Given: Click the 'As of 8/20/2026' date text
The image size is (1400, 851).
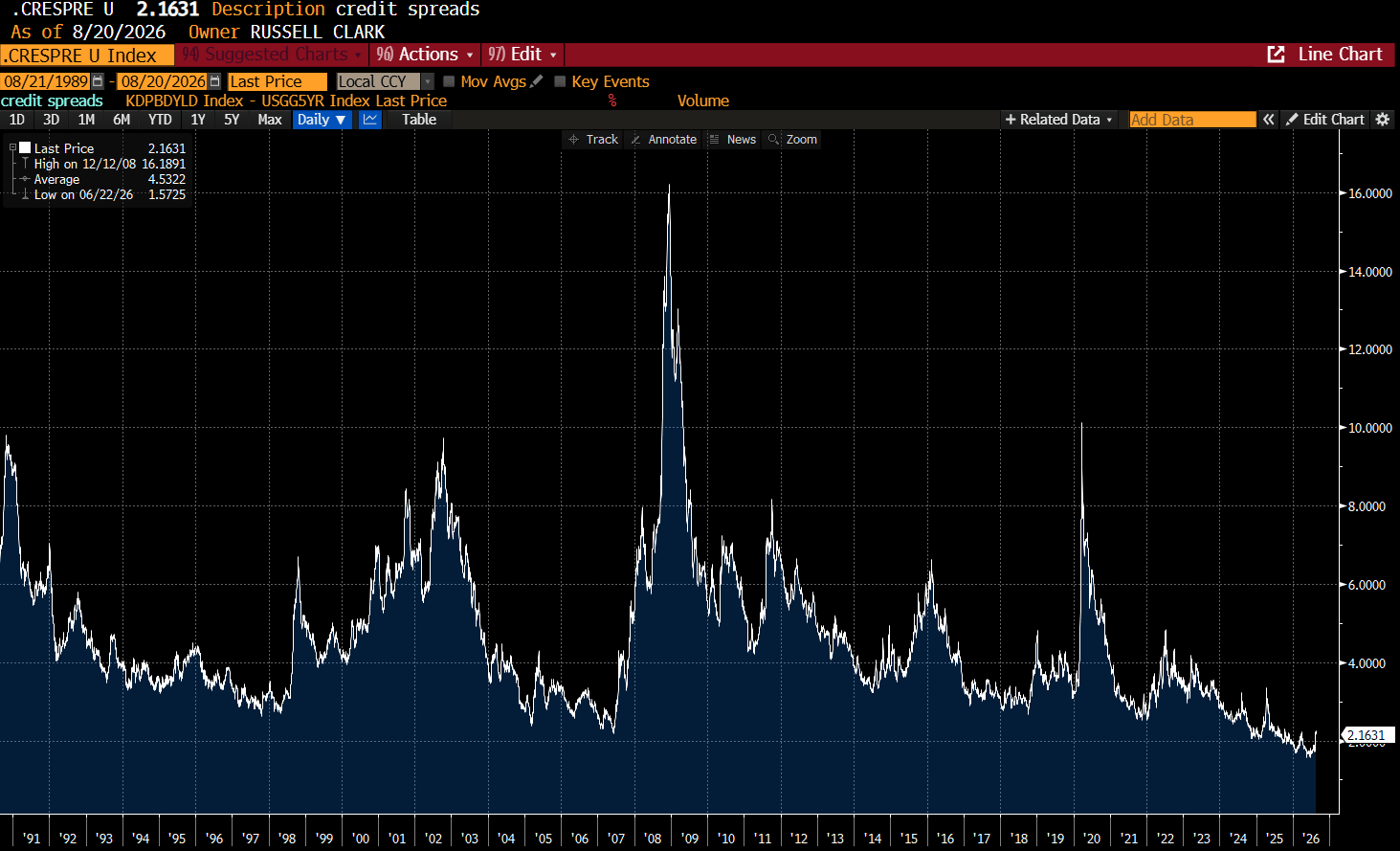Looking at the screenshot, I should coord(88,32).
